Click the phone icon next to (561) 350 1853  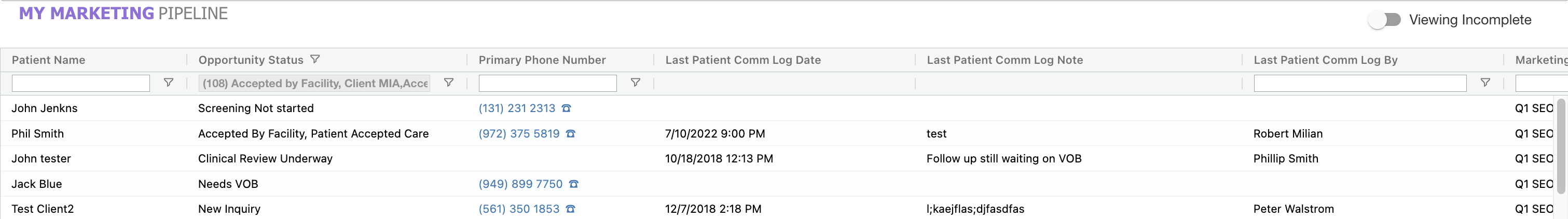(x=570, y=209)
